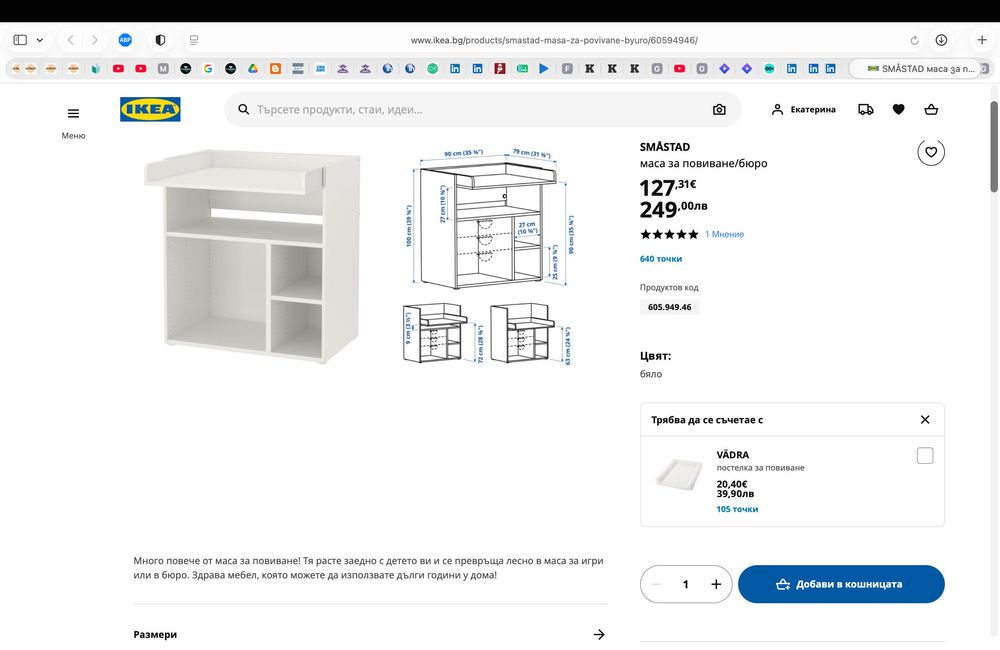Click the '640 точки' points link
This screenshot has width=1000, height=650.
click(661, 259)
